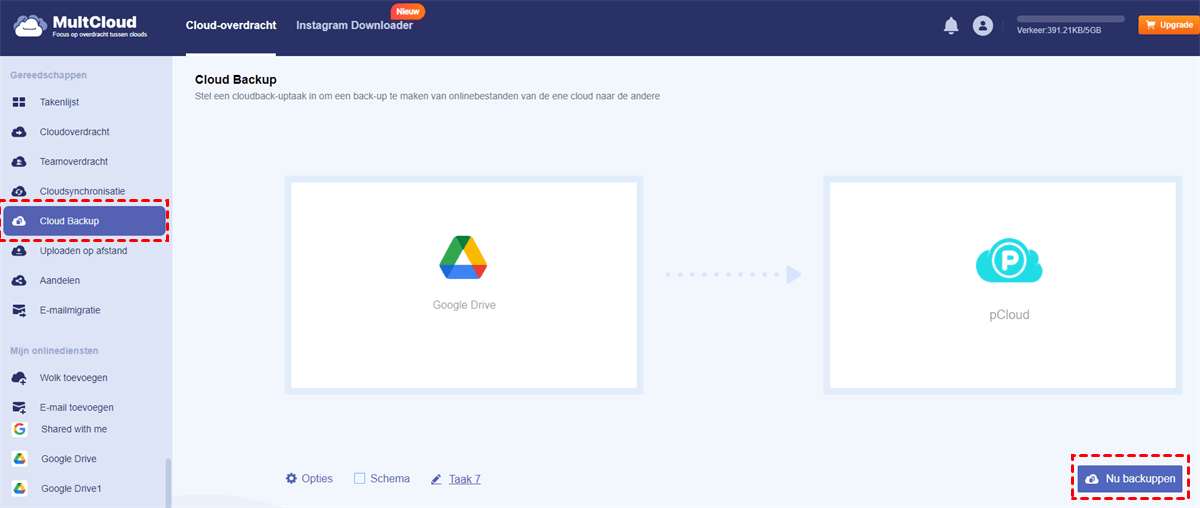The width and height of the screenshot is (1200, 508).
Task: Select the Google Drive source box
Action: (x=464, y=285)
